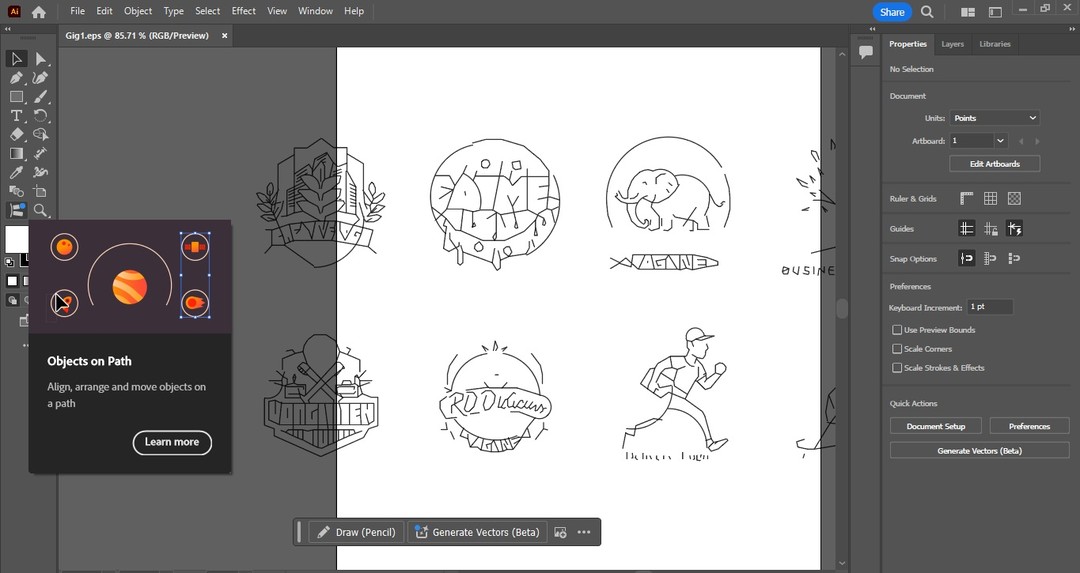Click the icon right of Generate Vectors in task bar
Image resolution: width=1080 pixels, height=573 pixels.
(x=560, y=532)
